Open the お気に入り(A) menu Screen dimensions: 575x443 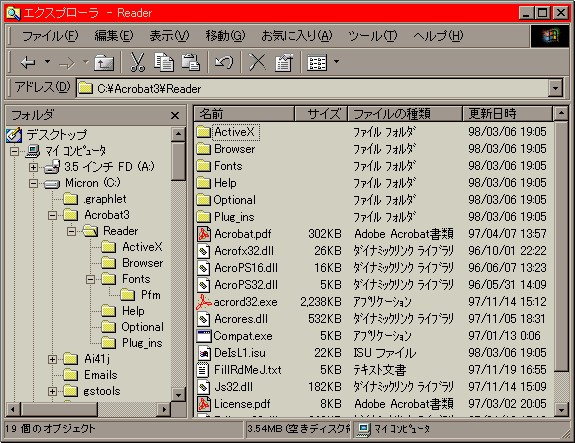297,36
